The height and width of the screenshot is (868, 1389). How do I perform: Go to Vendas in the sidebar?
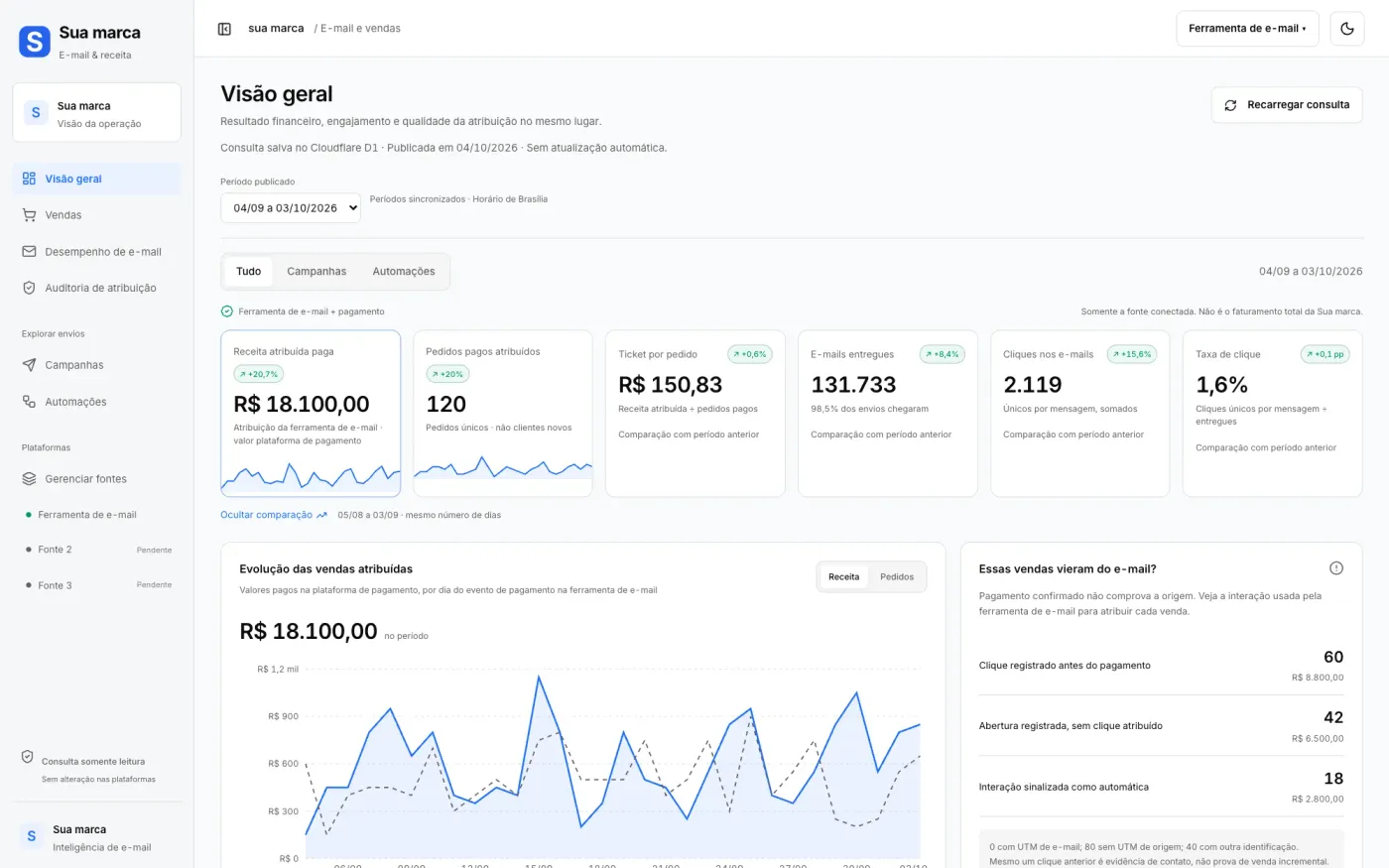tap(96, 215)
